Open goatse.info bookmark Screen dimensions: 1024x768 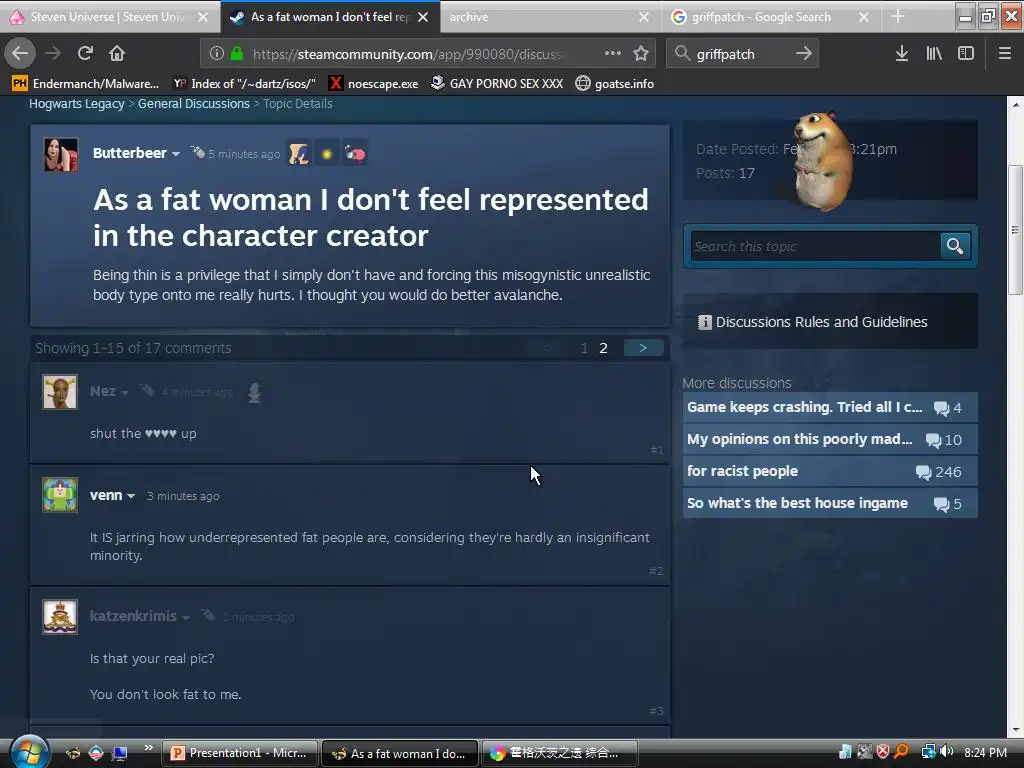[x=615, y=84]
